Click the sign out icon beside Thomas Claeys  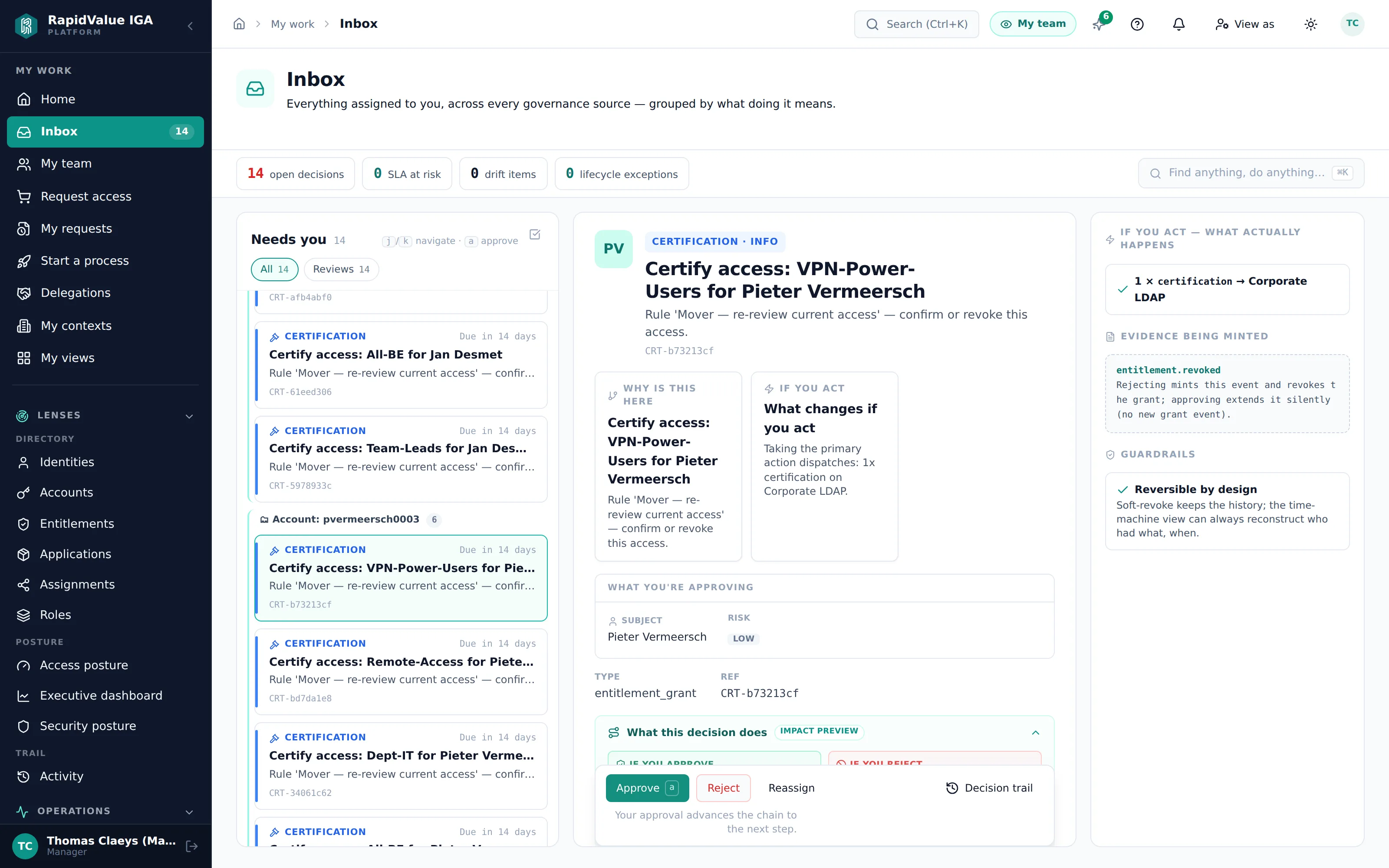point(192,845)
